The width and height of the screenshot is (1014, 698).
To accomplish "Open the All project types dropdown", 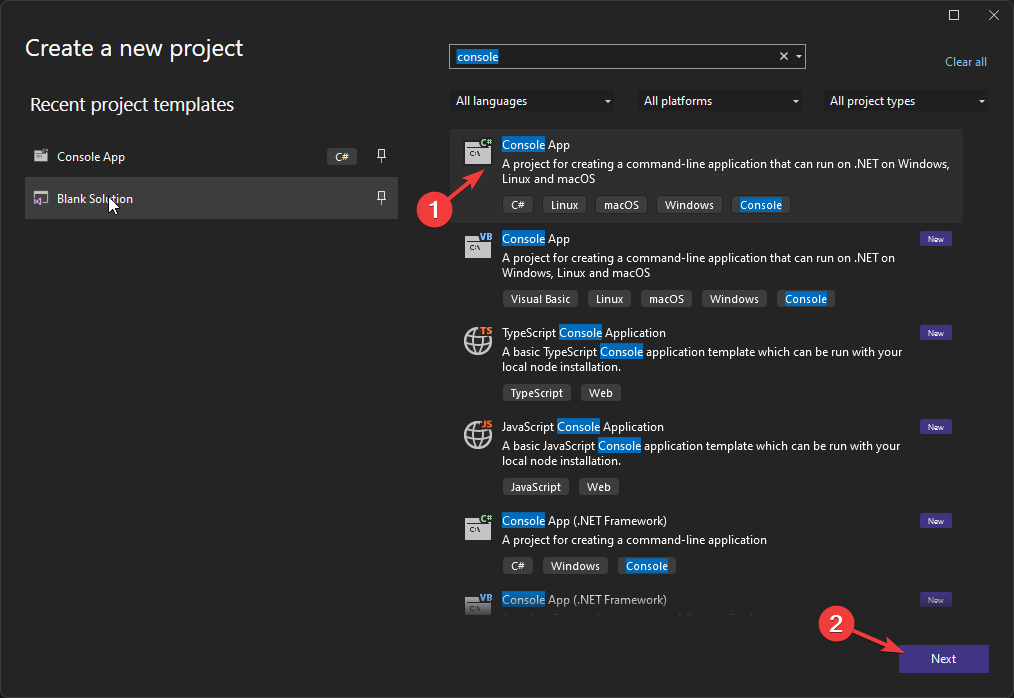I will (906, 101).
